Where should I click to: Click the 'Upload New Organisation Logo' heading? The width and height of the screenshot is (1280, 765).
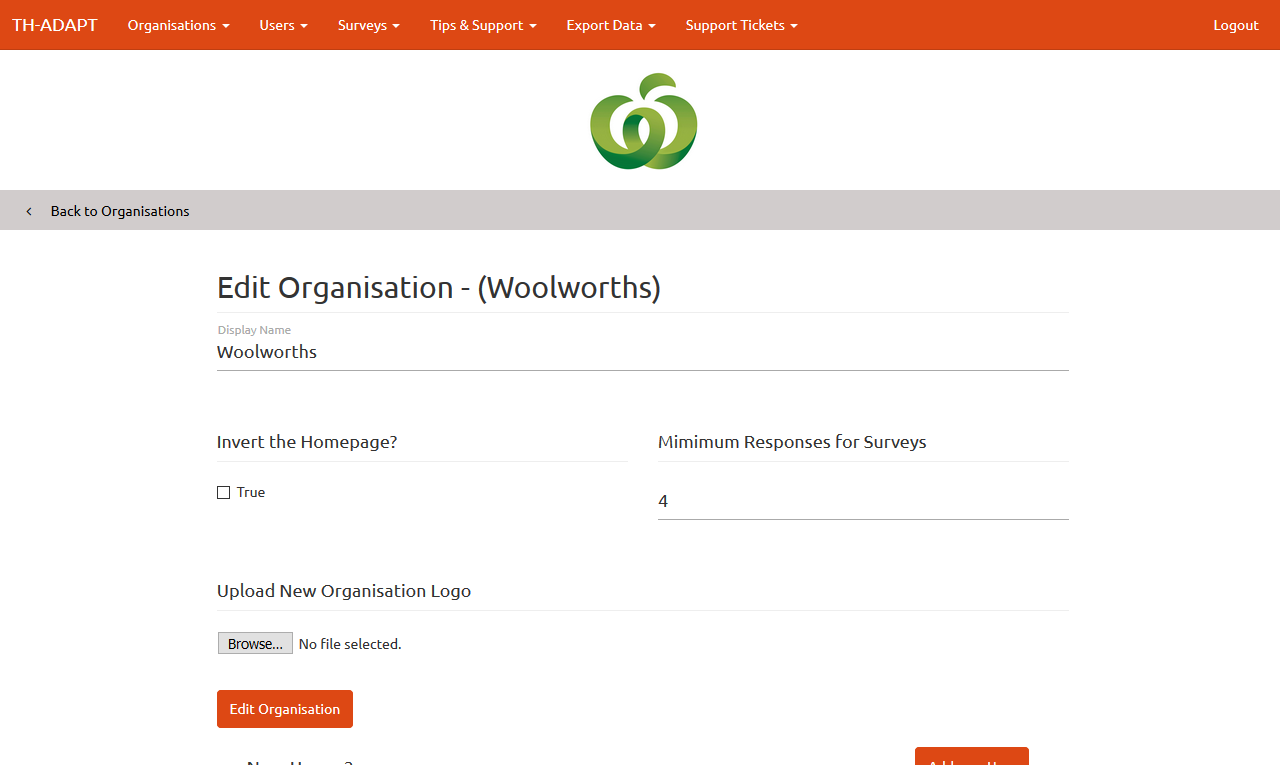(x=344, y=591)
